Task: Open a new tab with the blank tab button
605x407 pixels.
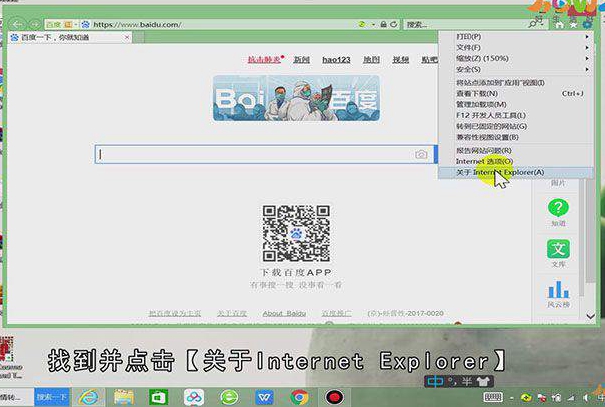Action: [139, 37]
